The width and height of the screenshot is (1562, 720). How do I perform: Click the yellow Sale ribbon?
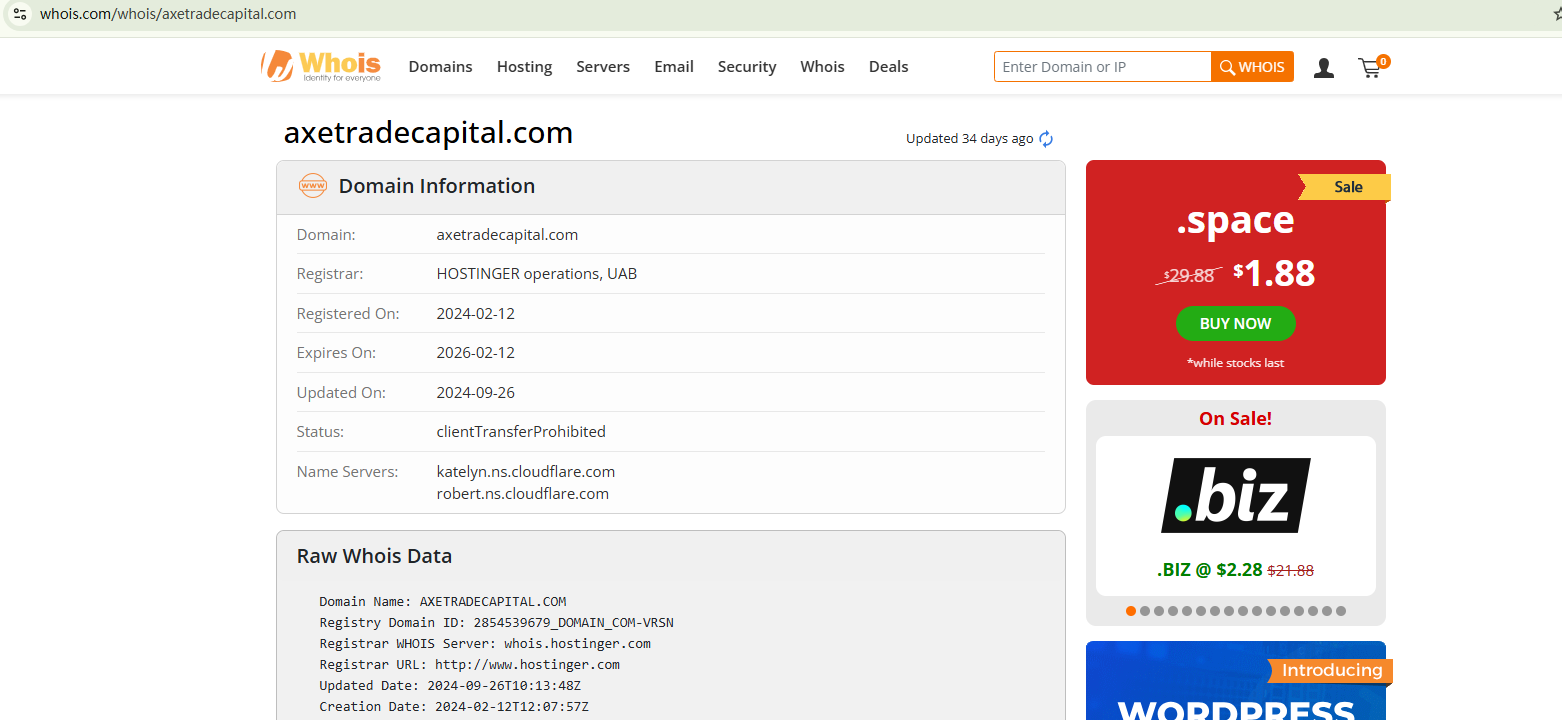(1345, 187)
